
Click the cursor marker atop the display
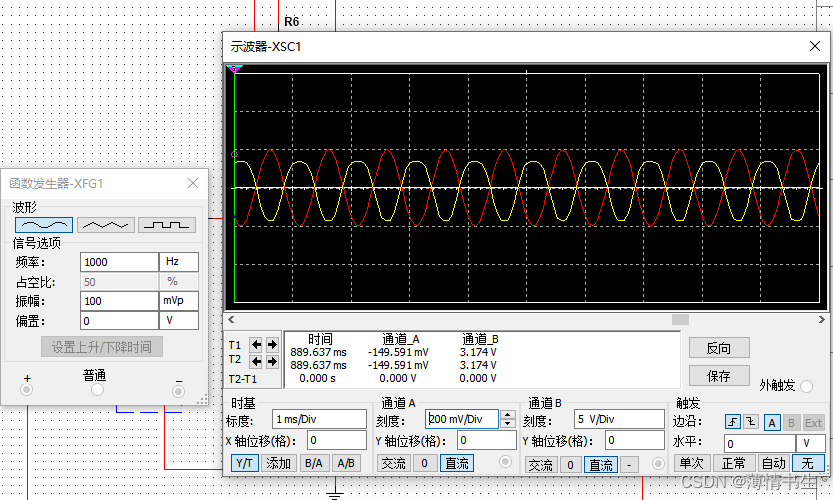tap(234, 69)
